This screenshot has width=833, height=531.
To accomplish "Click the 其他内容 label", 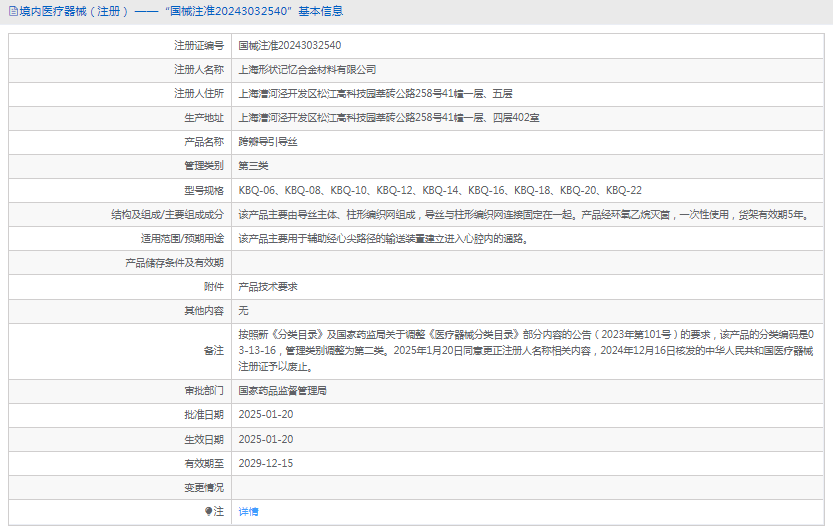I will [204, 311].
